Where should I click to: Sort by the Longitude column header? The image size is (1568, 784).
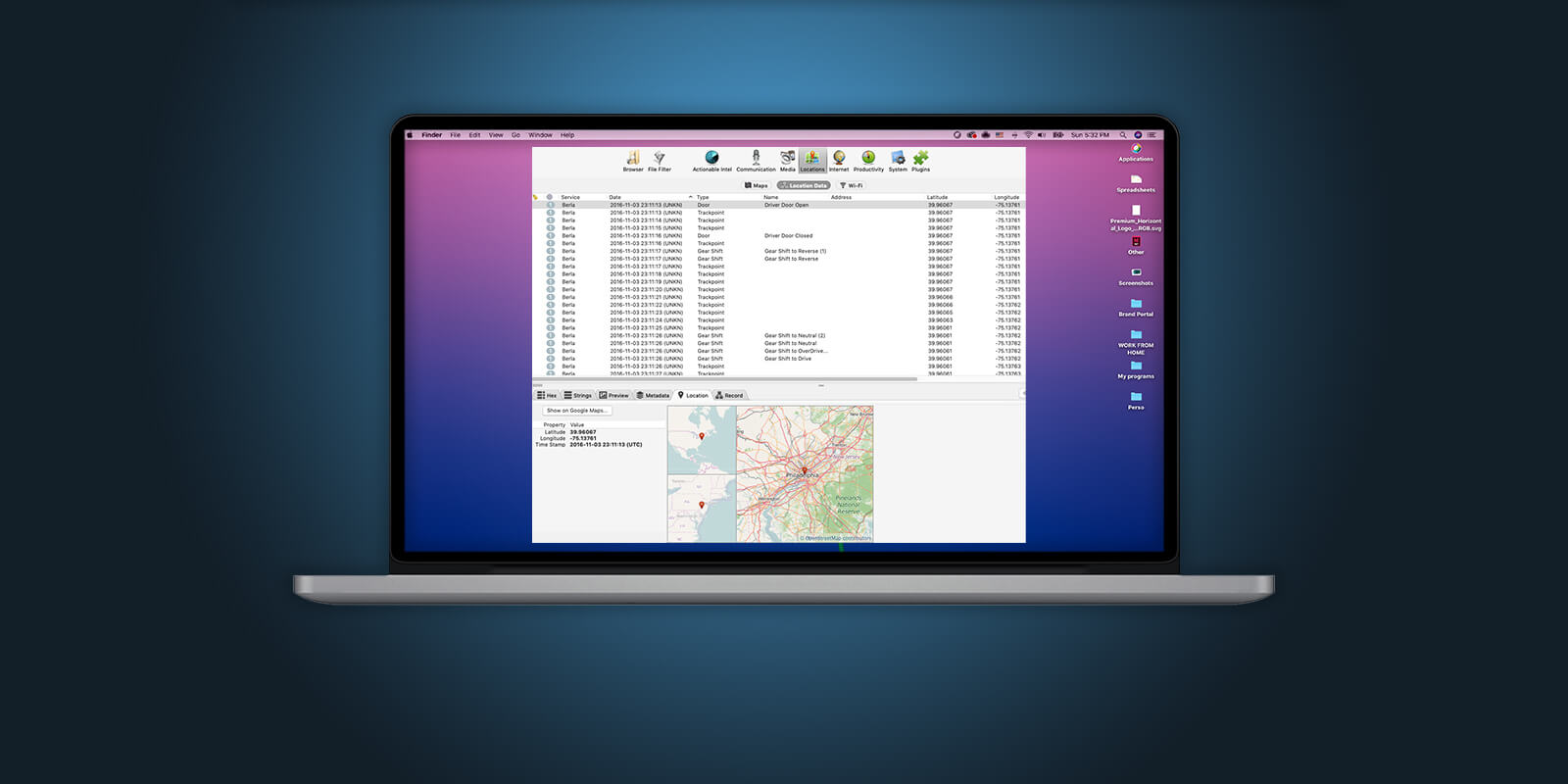pos(1006,197)
